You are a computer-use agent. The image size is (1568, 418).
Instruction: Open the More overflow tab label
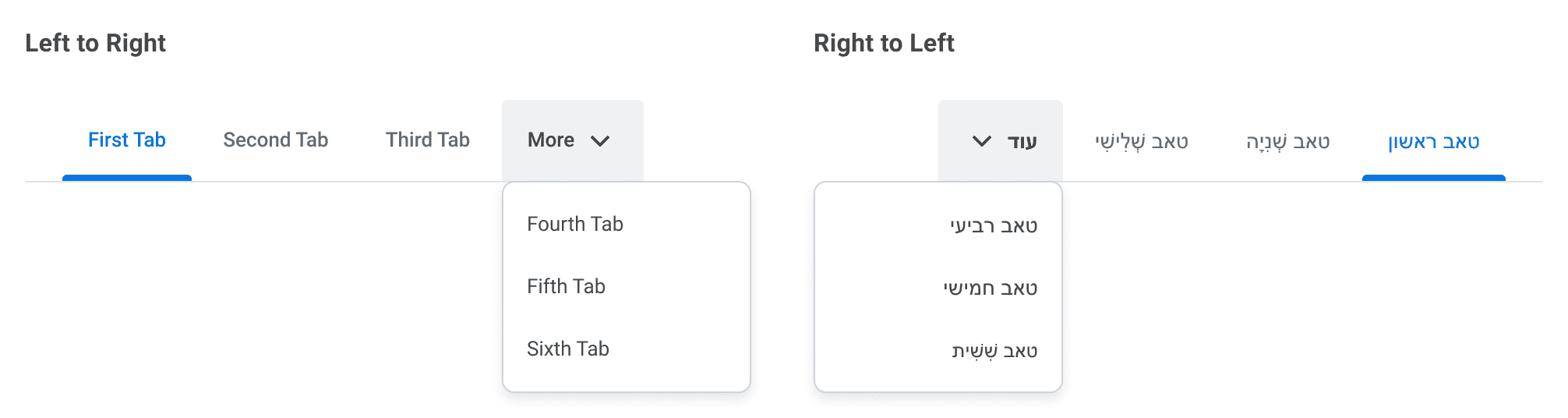pos(551,140)
